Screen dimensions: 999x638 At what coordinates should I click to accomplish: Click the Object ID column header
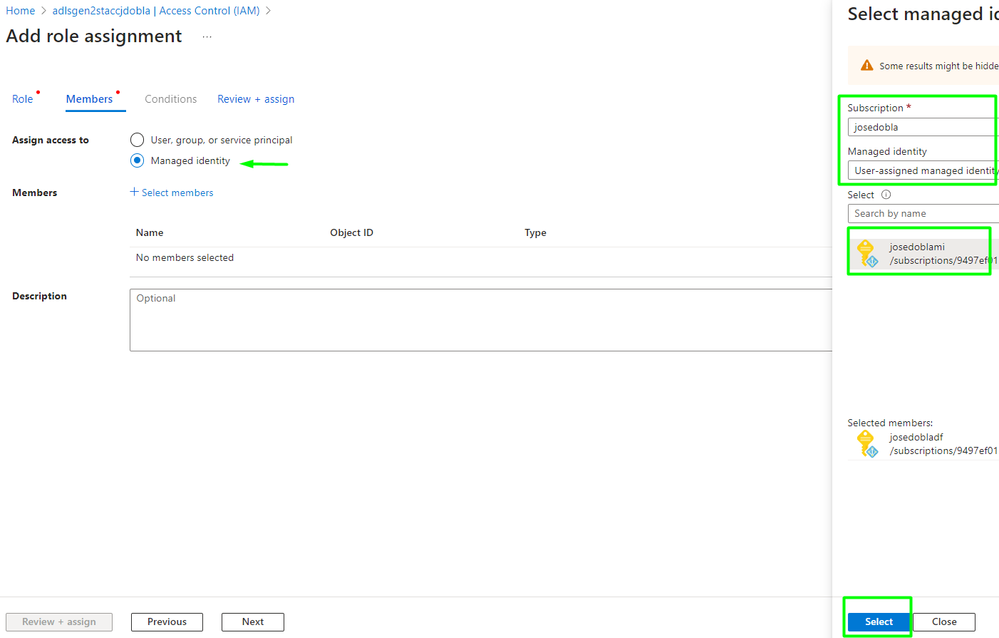click(352, 233)
